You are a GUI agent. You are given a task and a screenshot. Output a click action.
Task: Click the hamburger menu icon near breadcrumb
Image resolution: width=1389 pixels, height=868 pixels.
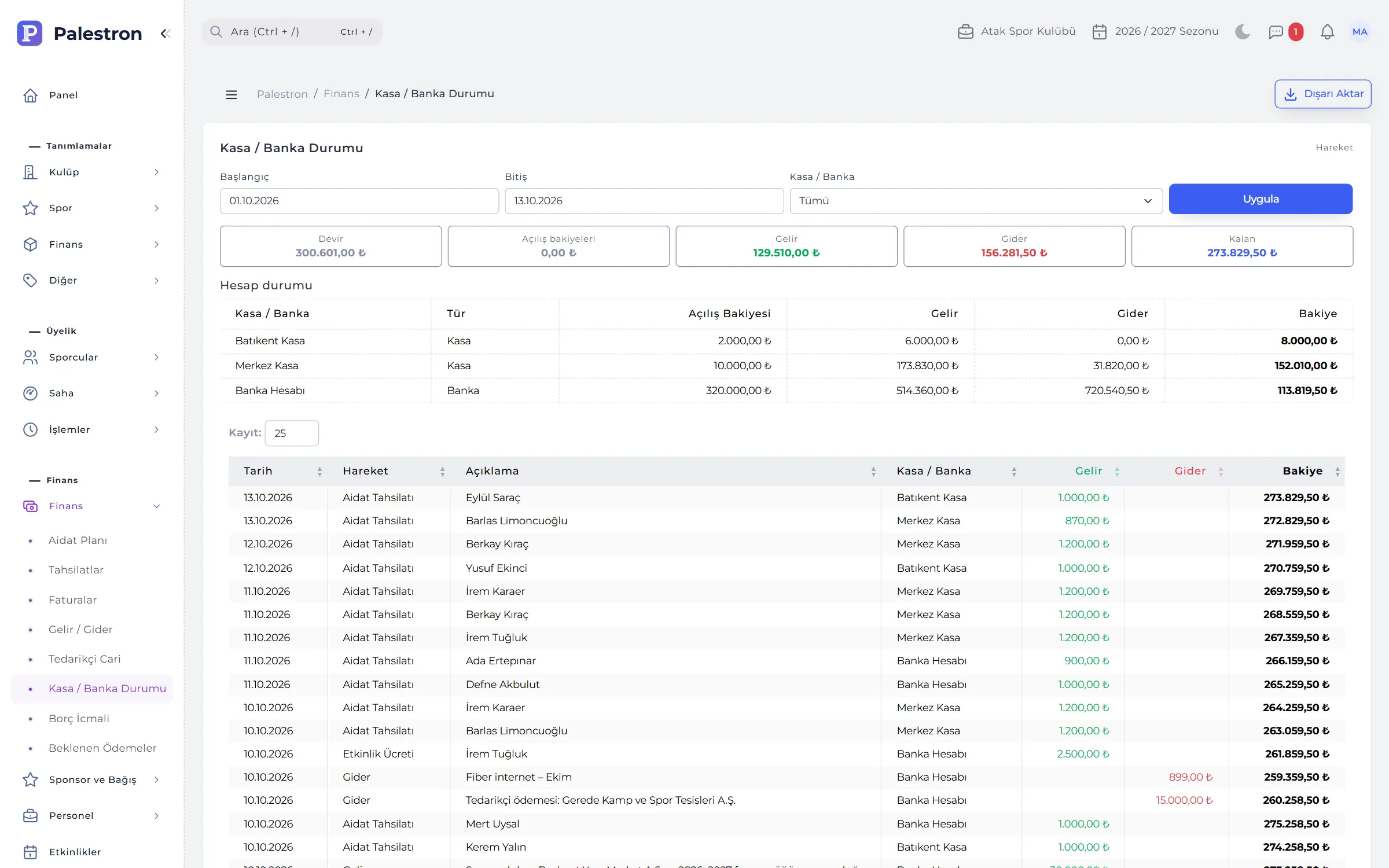[231, 94]
